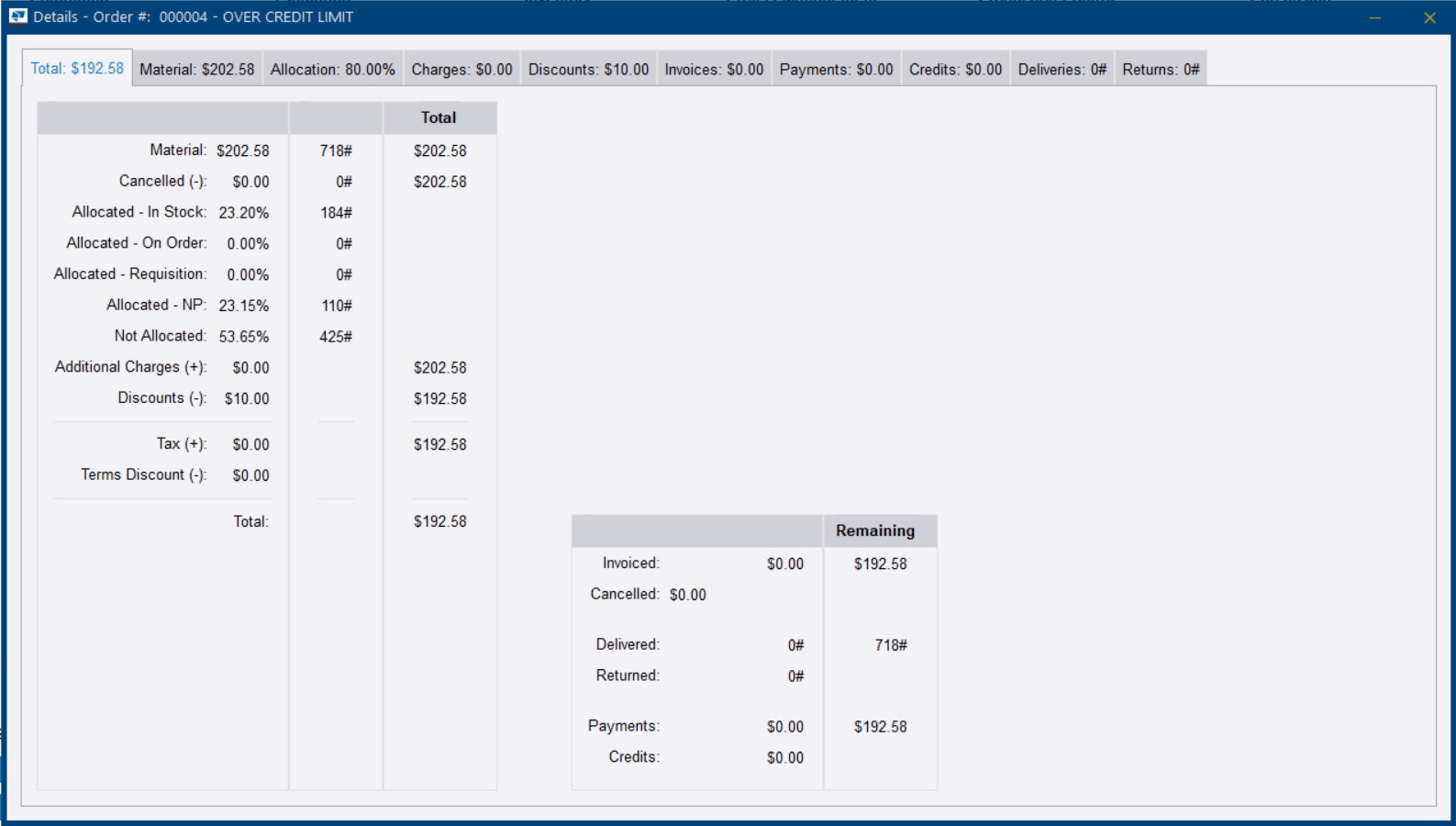Click the 718# remaining weight beside Delivered
Screen dimensions: 1456x826
click(891, 645)
